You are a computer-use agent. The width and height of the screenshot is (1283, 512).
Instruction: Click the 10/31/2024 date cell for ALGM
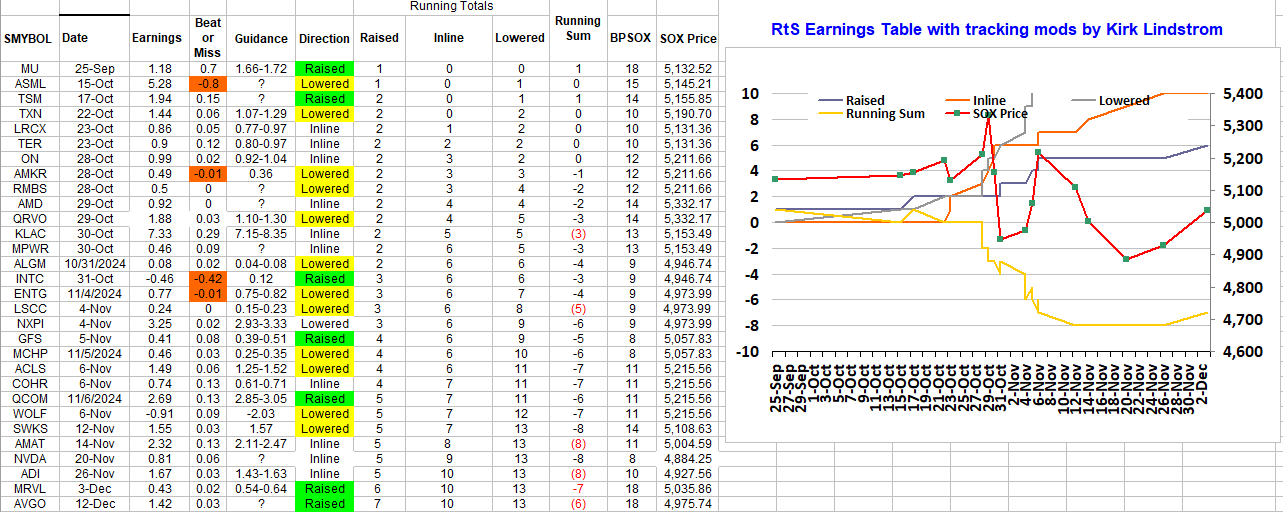tap(93, 264)
